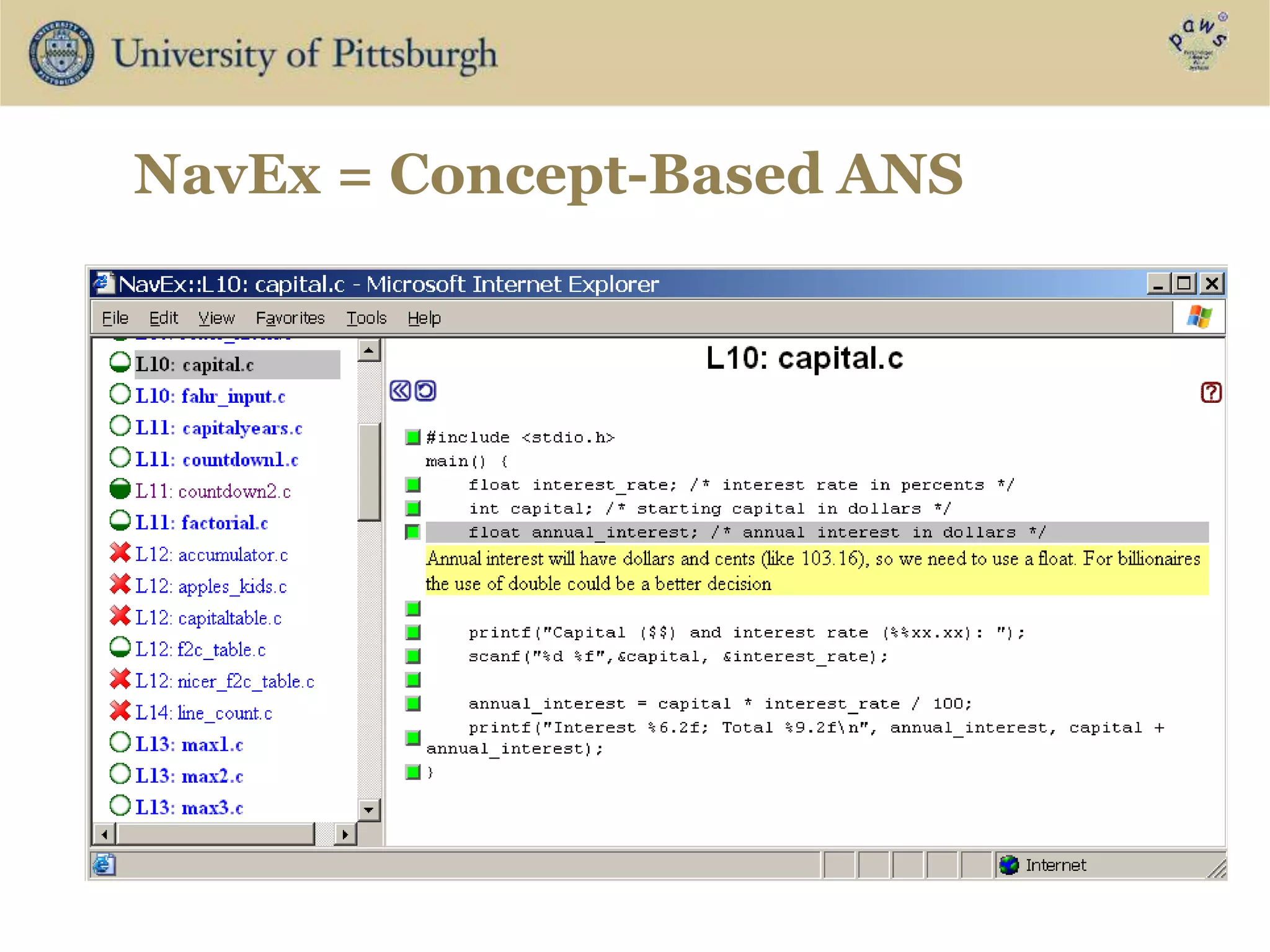Maximize the Internet Explorer window

[1184, 284]
